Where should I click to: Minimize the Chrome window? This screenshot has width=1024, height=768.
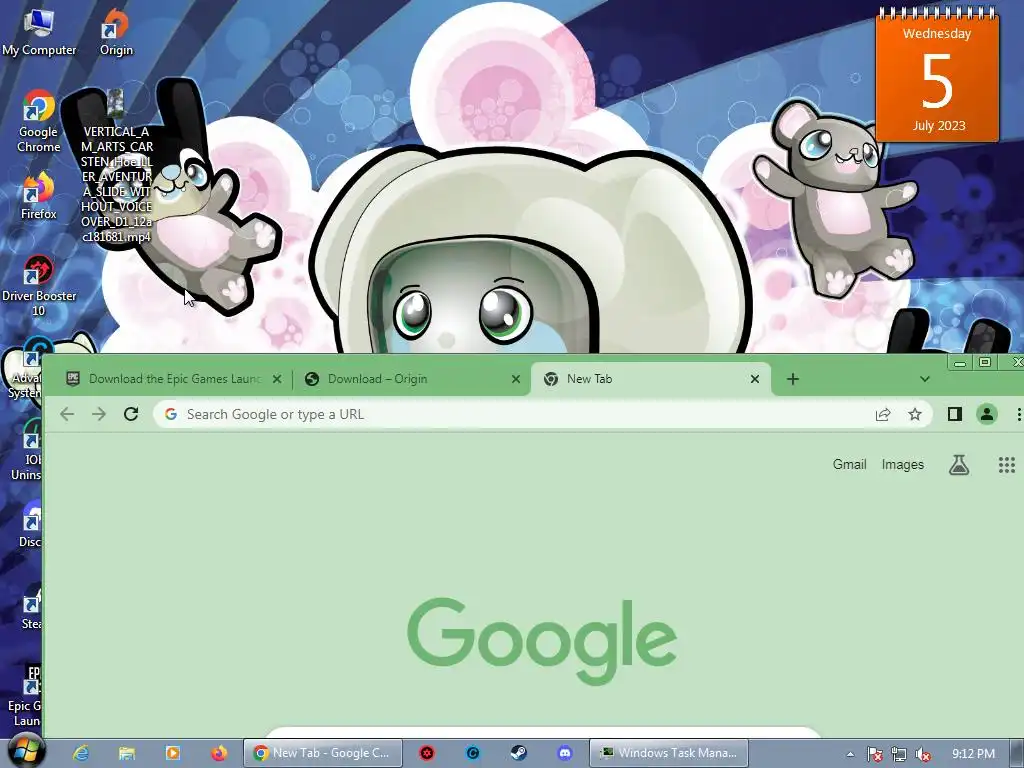(959, 362)
